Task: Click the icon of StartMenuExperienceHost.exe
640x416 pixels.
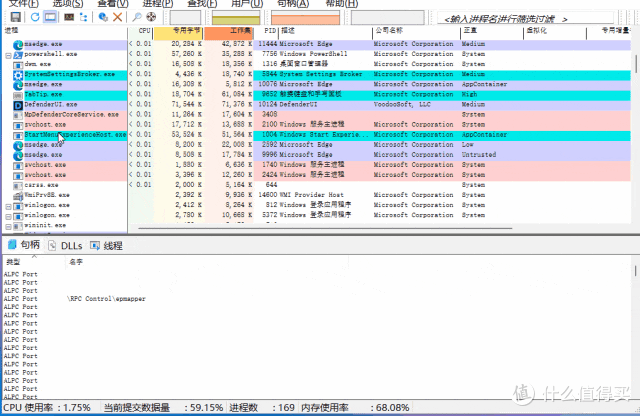Action: [18, 135]
